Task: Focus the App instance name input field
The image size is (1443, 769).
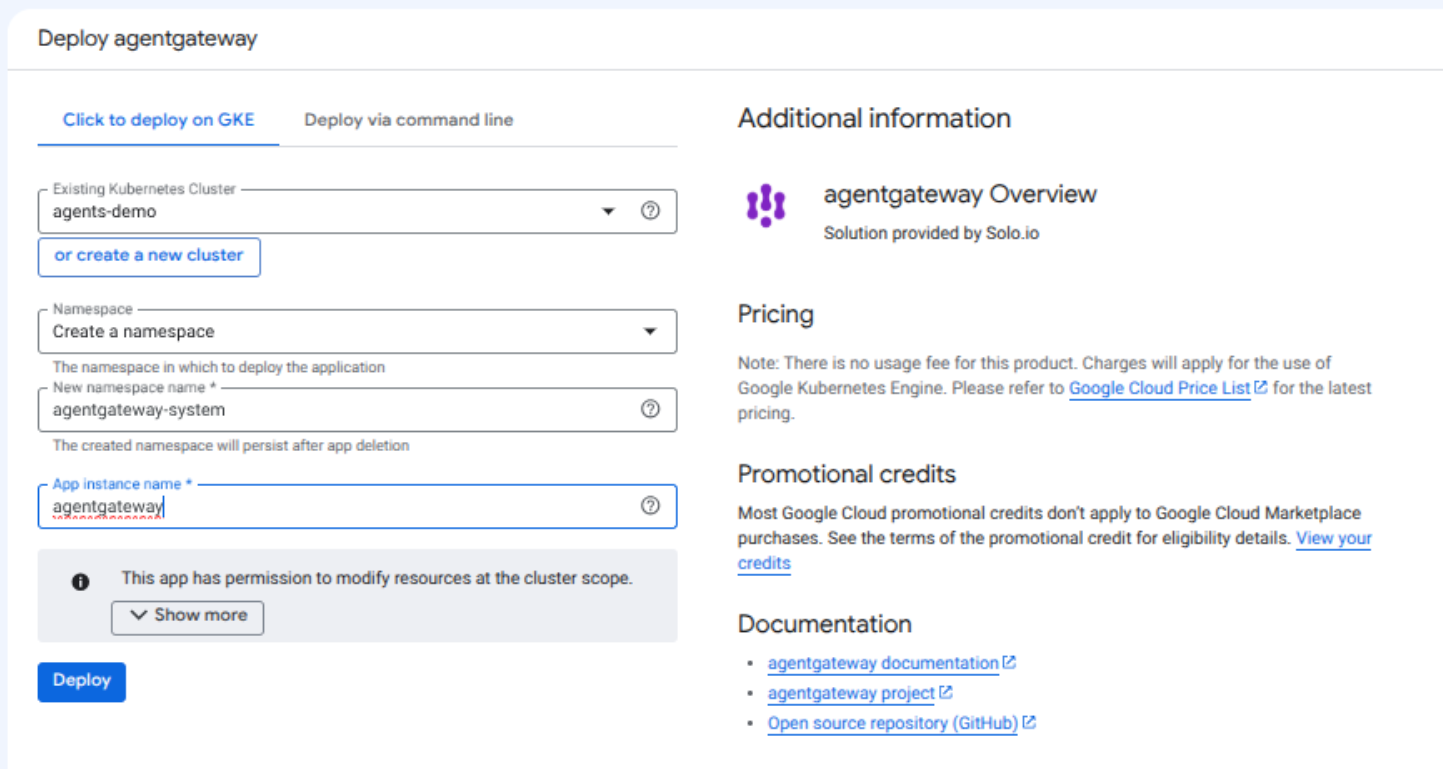Action: pyautogui.click(x=357, y=506)
